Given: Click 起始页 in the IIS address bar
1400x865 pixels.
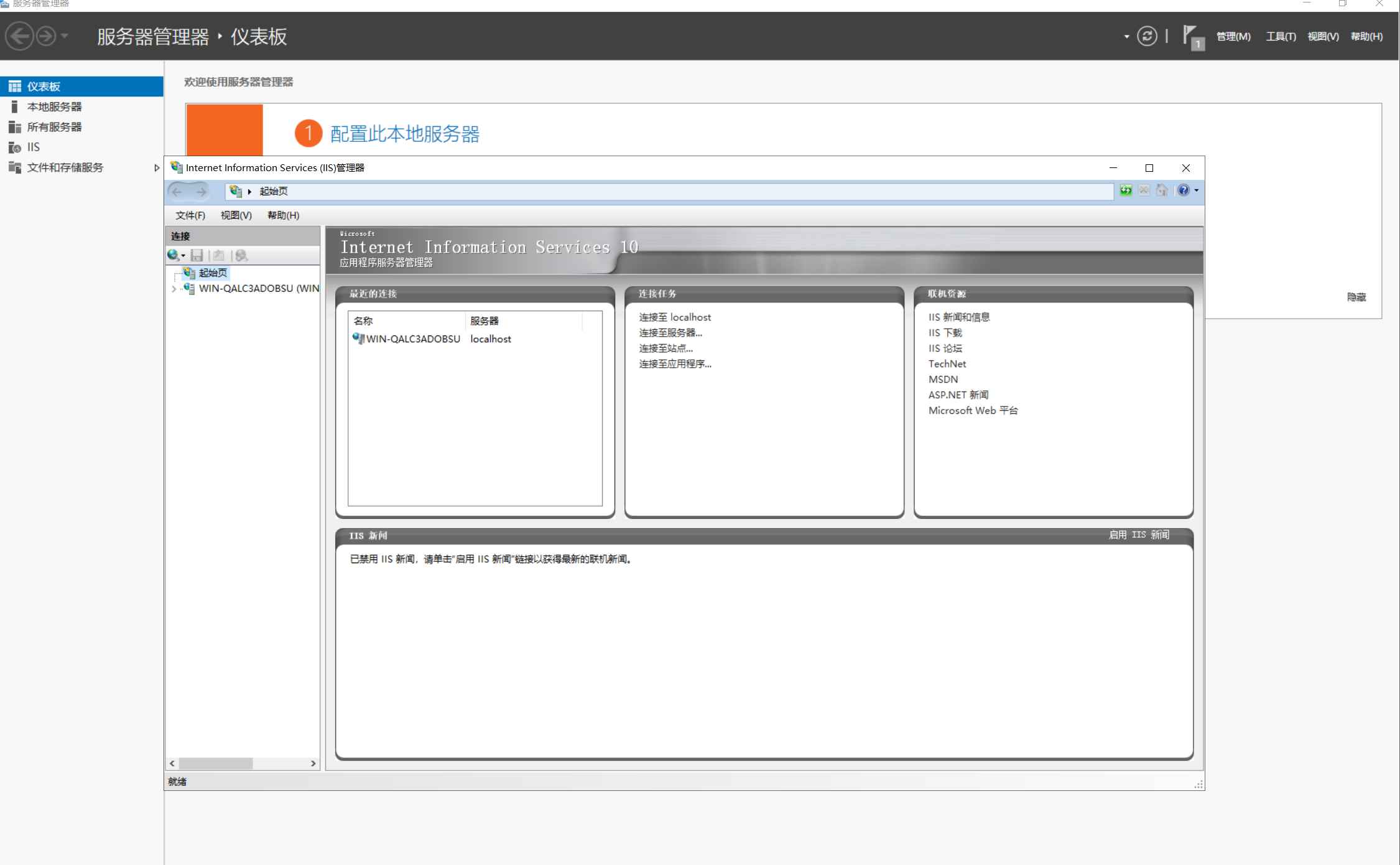Looking at the screenshot, I should [274, 191].
